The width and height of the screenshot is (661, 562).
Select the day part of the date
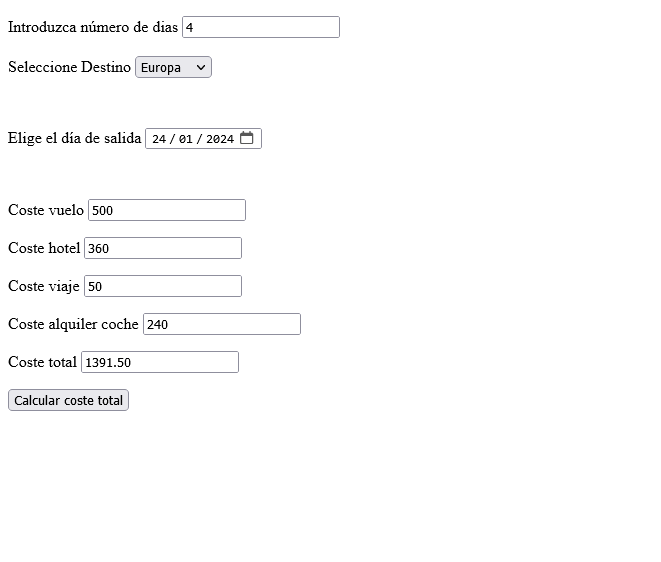pyautogui.click(x=159, y=139)
